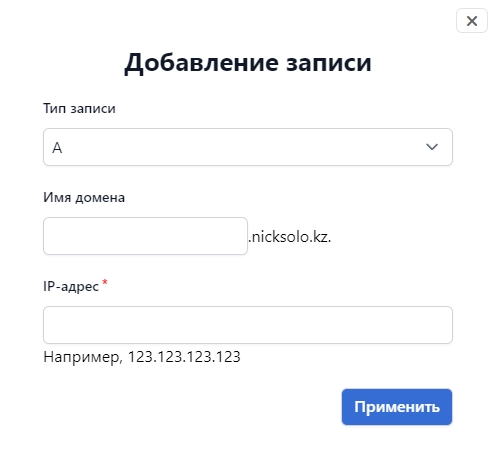The width and height of the screenshot is (495, 468).
Task: Click the Имя домена label
Action: click(84, 198)
